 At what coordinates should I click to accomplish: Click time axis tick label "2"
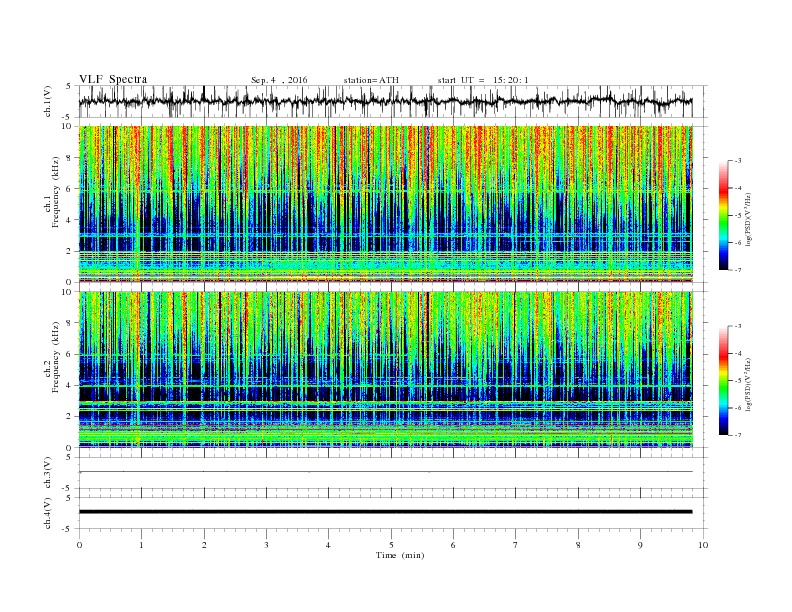[204, 545]
